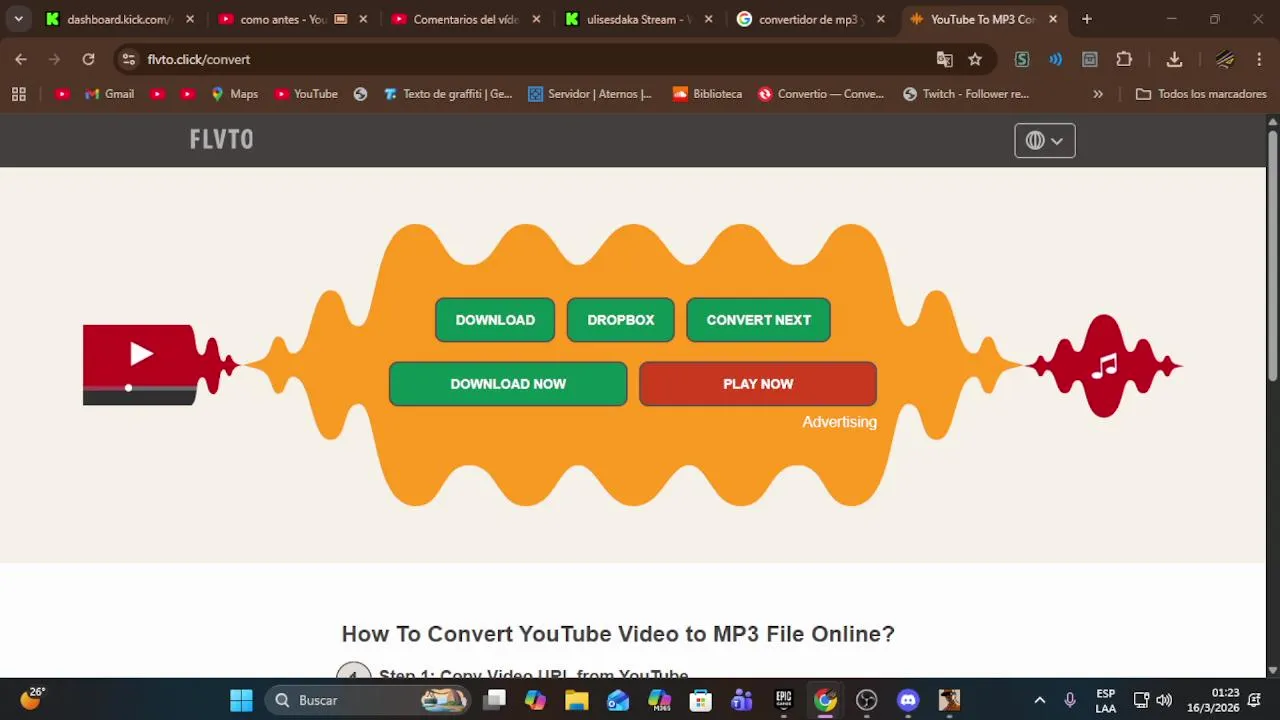Screen dimensions: 1280x720
Task: Open OBS Studio from taskbar
Action: [867, 700]
